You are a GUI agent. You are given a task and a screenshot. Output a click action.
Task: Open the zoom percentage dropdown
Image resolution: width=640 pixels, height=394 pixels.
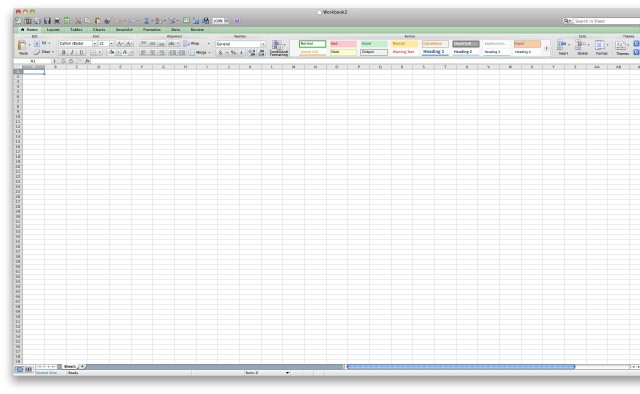[x=227, y=21]
